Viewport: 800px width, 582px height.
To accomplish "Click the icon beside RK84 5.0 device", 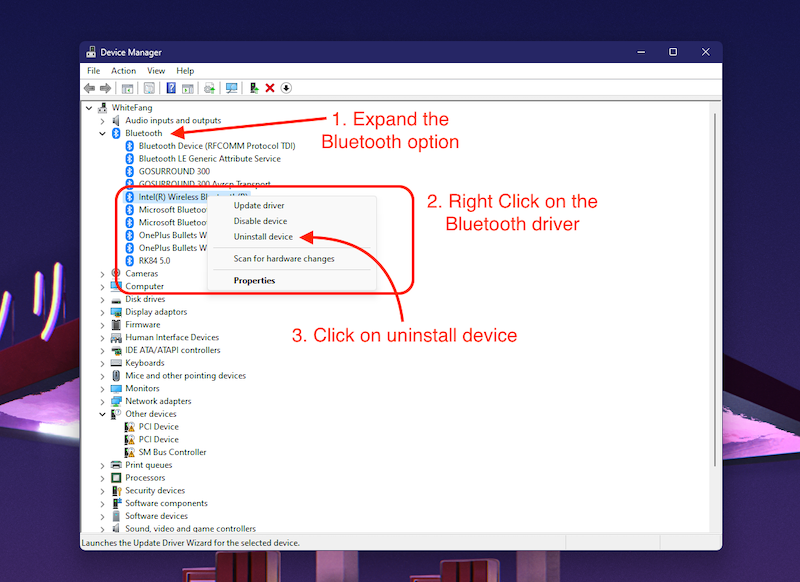I will pos(130,261).
